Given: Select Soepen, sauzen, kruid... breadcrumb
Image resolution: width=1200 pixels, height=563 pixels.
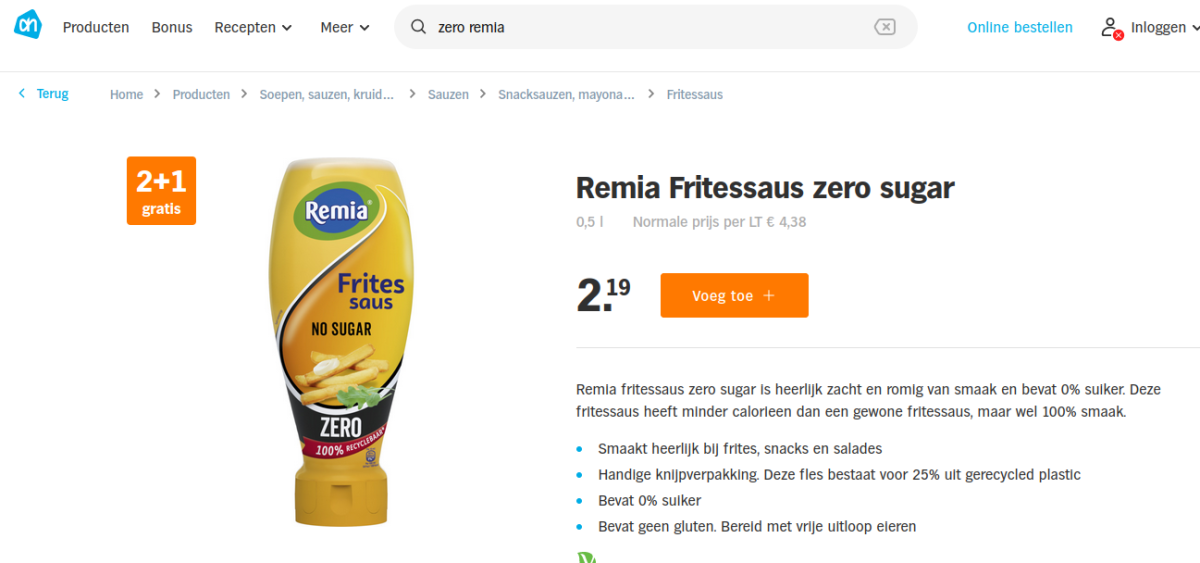Looking at the screenshot, I should click(326, 94).
